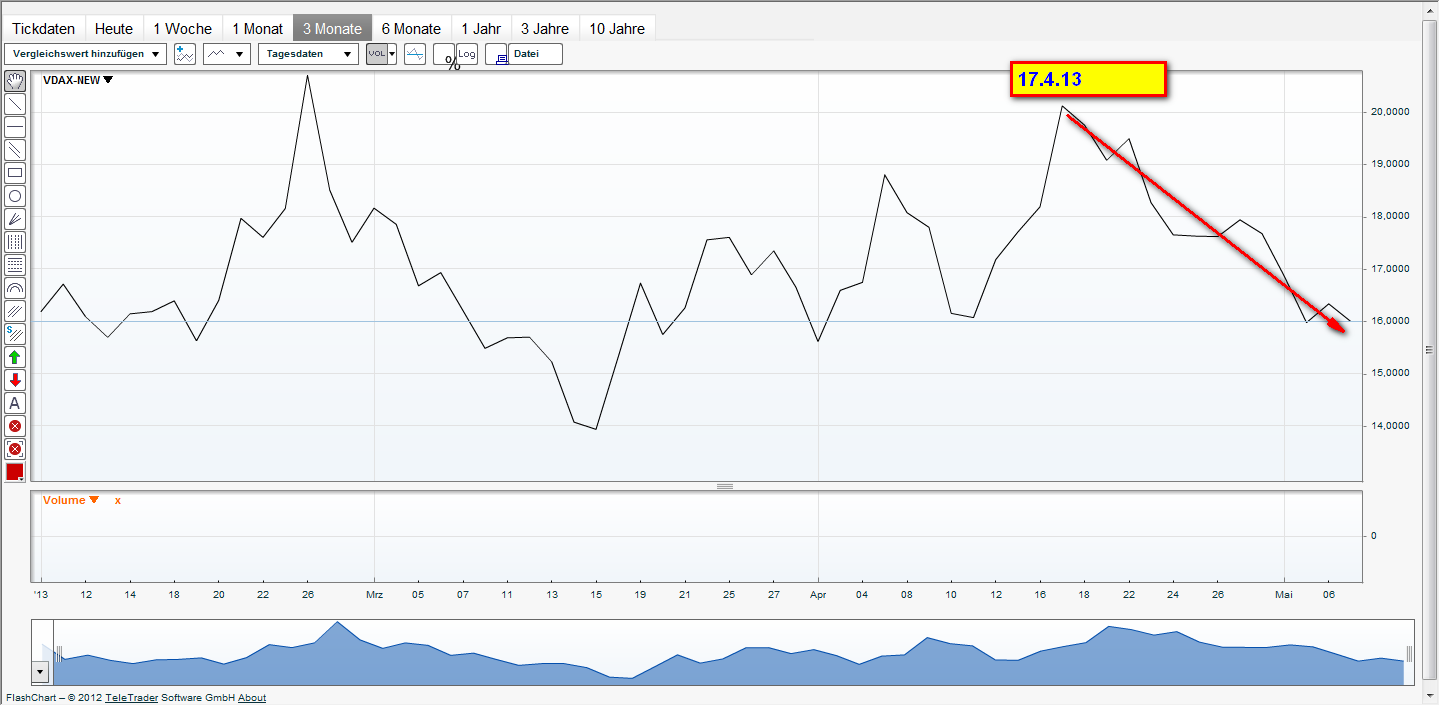Place a green up arrow marker
The width and height of the screenshot is (1440, 706).
click(x=15, y=357)
